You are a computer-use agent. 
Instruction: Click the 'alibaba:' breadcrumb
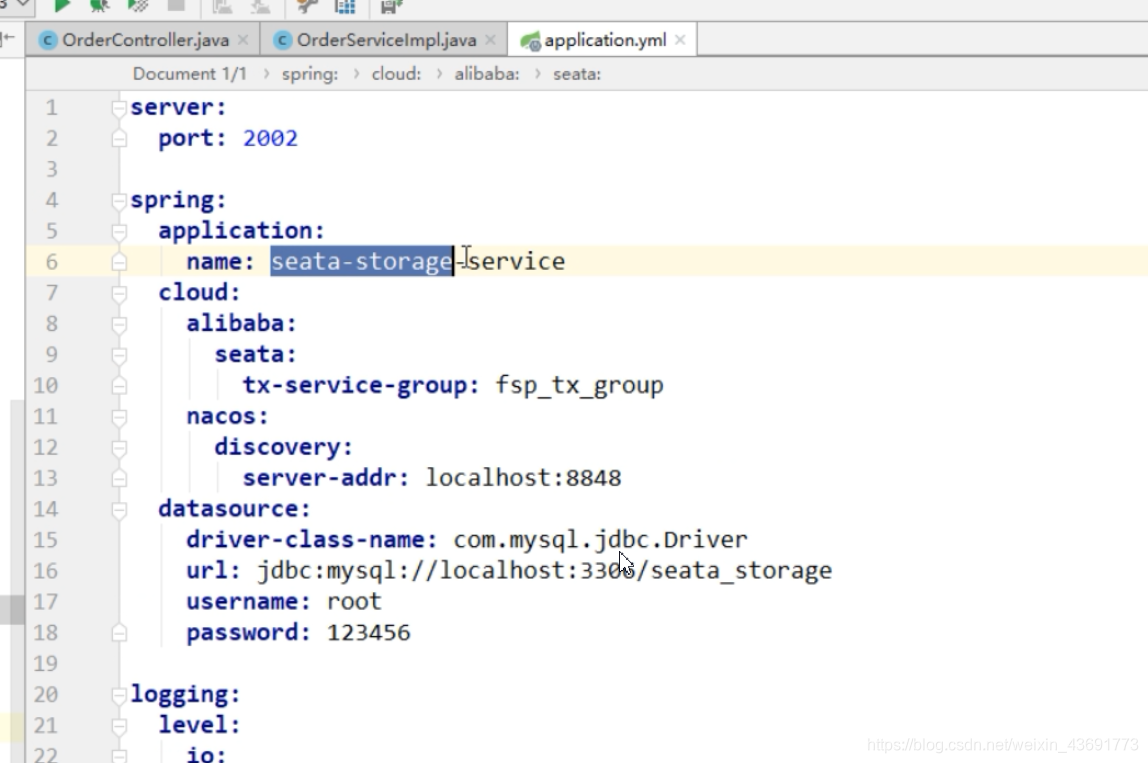pos(487,74)
